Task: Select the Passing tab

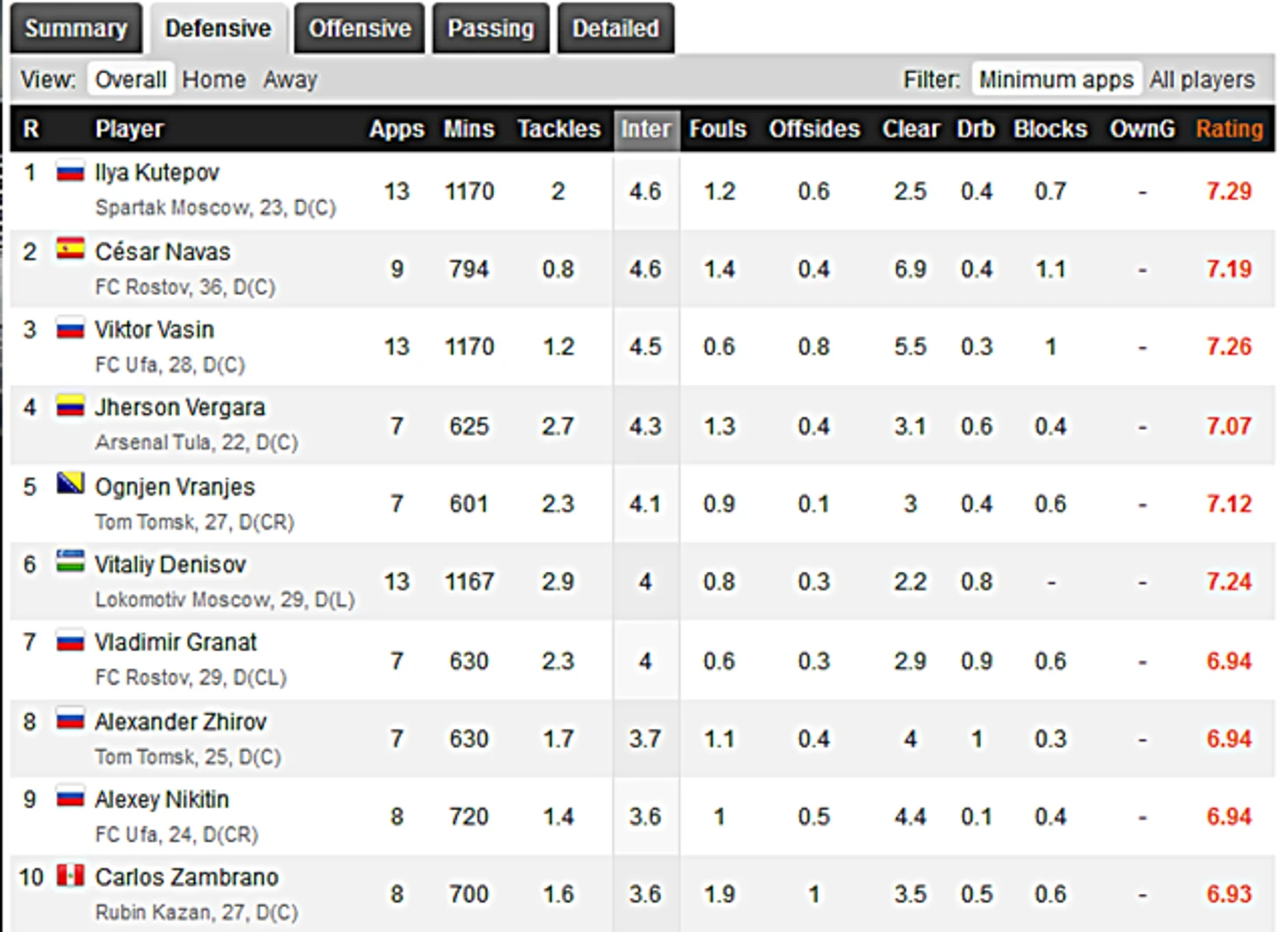Action: coord(490,28)
